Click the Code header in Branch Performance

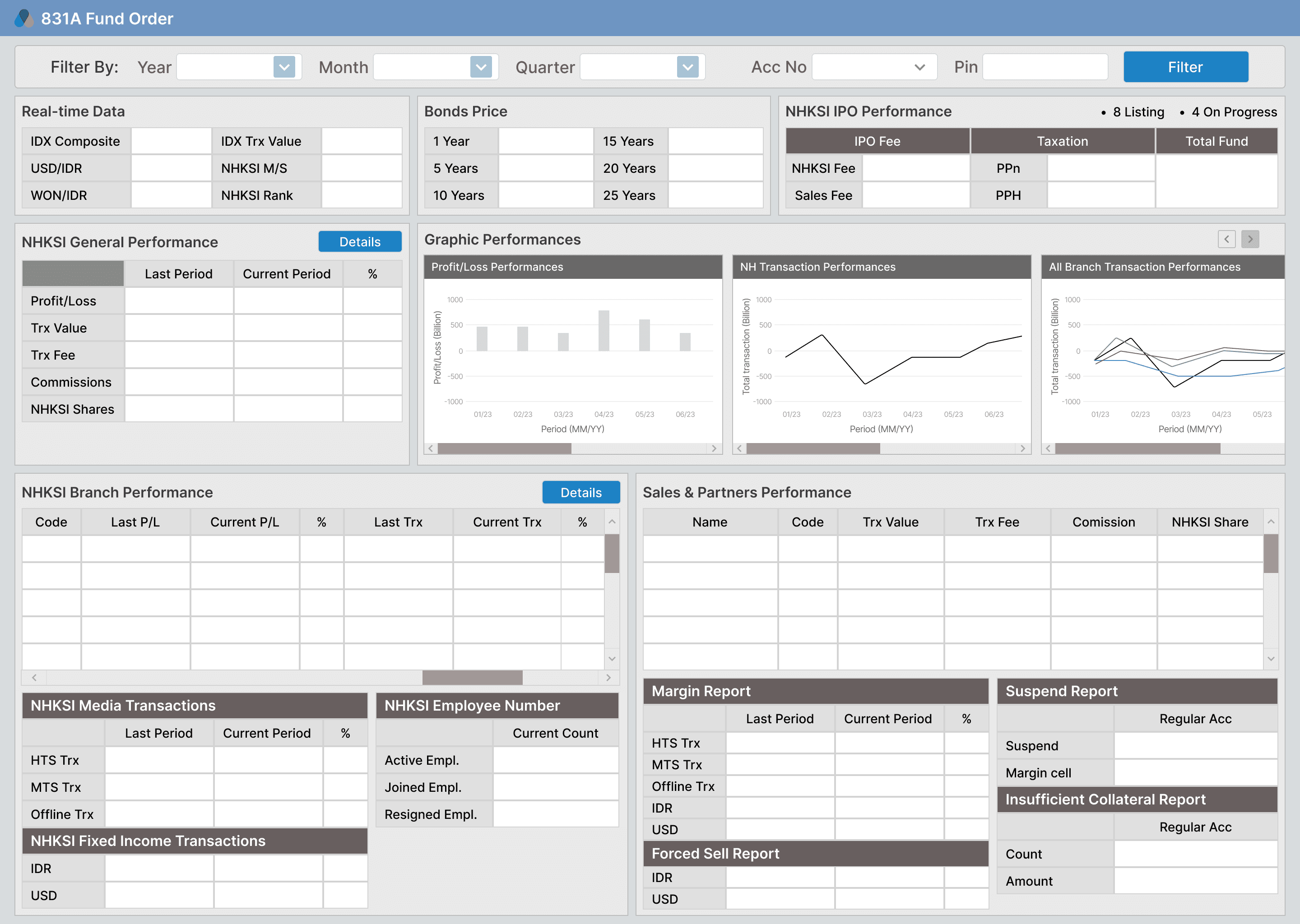pos(51,522)
